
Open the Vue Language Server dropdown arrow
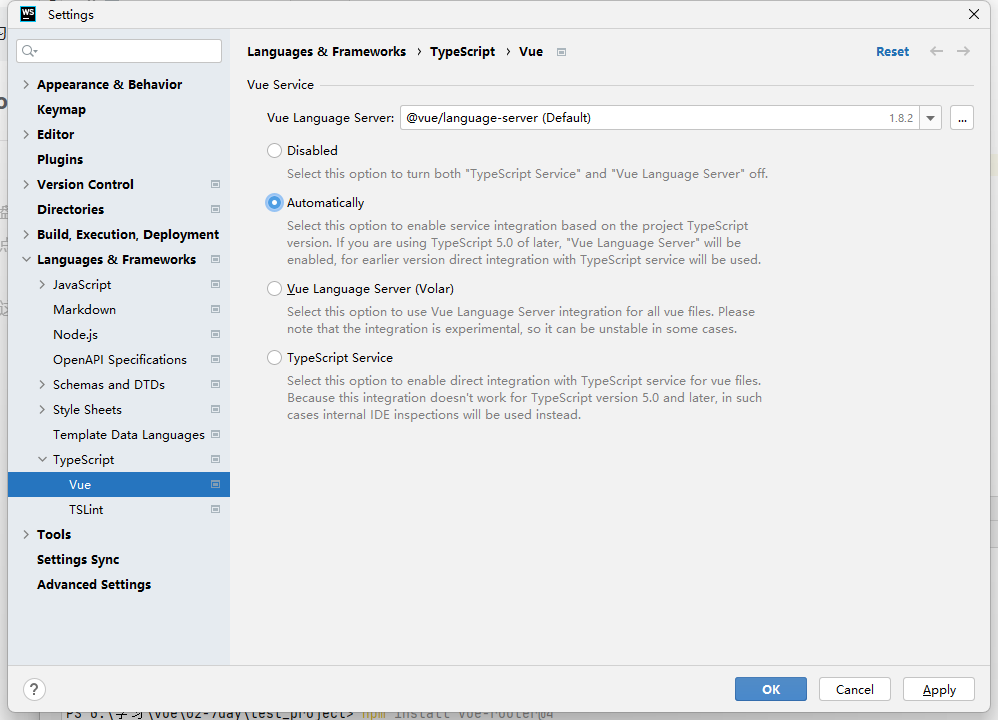click(931, 118)
